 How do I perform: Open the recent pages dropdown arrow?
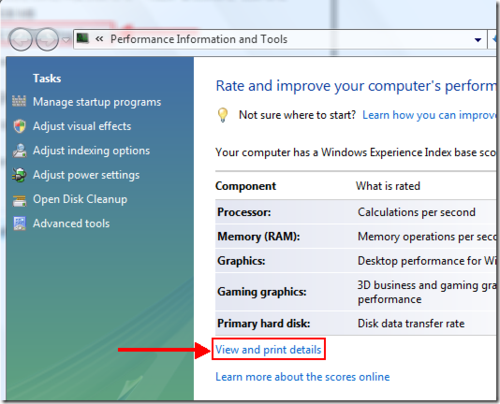tap(66, 40)
